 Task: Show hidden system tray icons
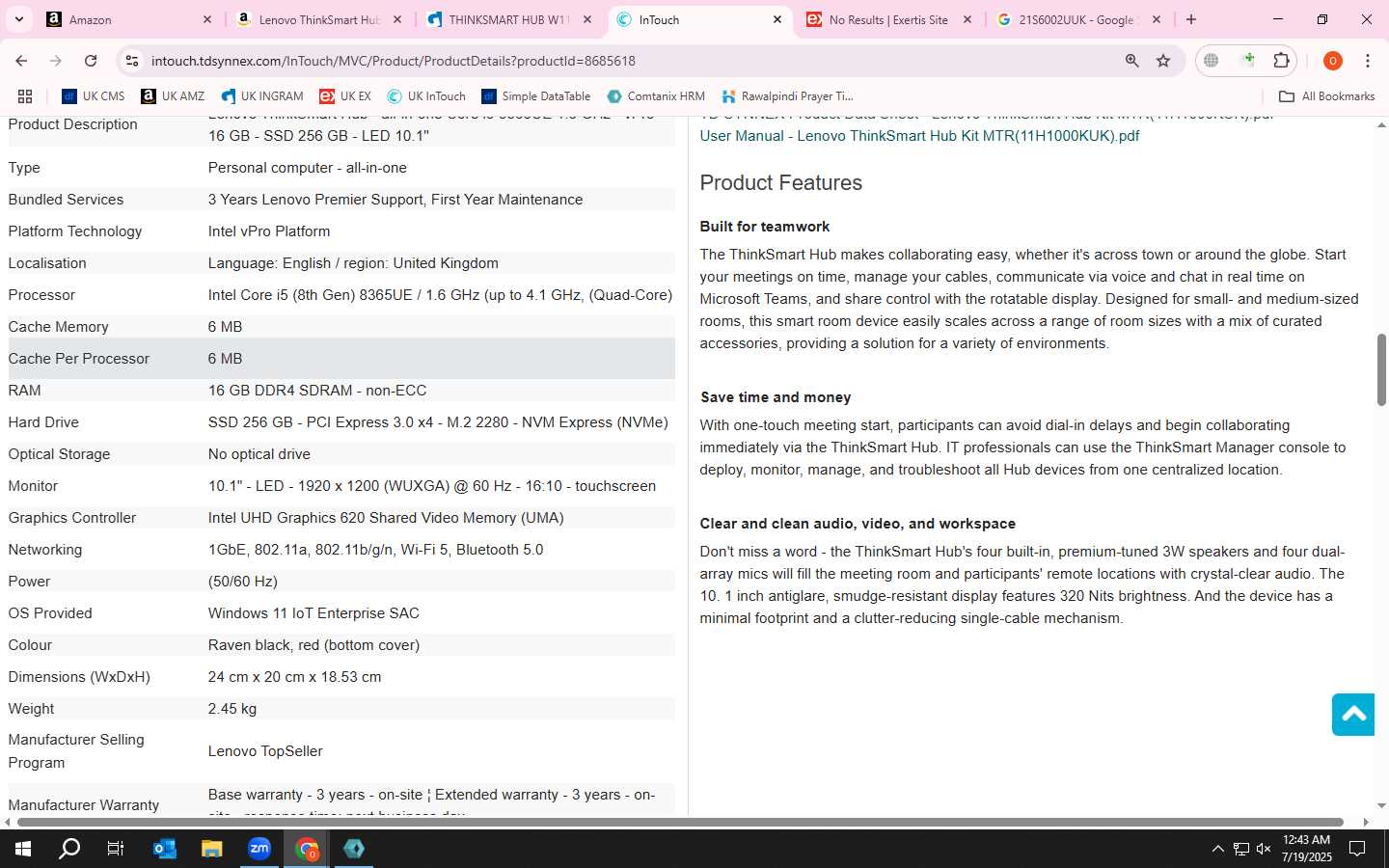click(1217, 849)
